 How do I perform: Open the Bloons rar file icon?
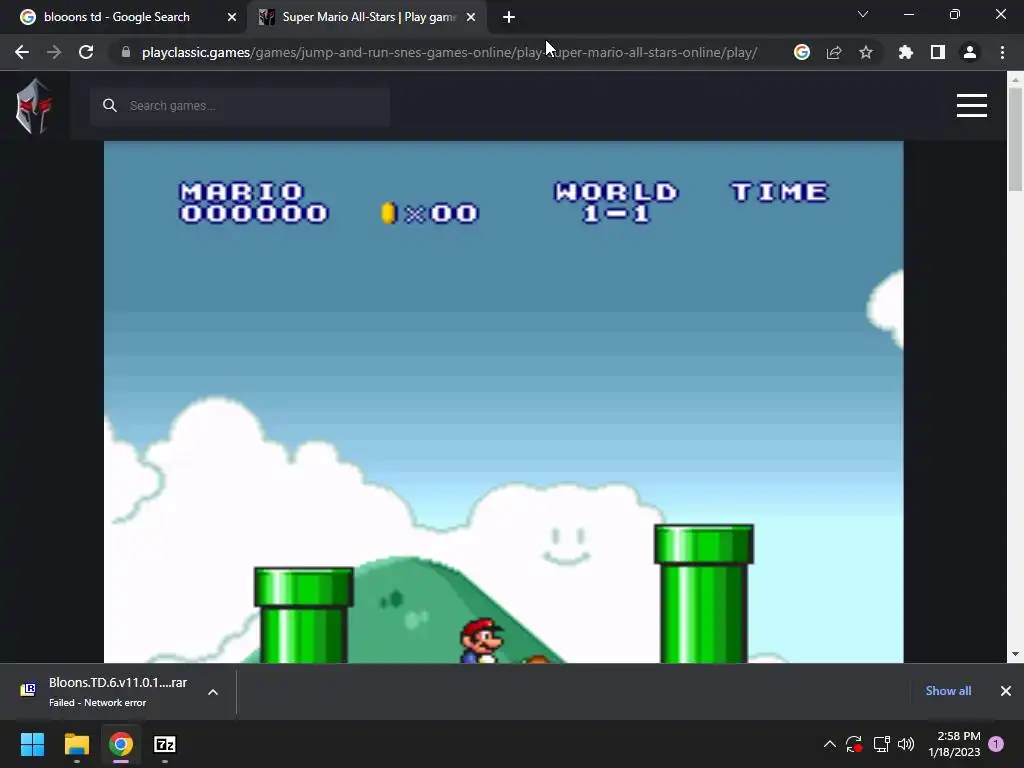click(28, 690)
